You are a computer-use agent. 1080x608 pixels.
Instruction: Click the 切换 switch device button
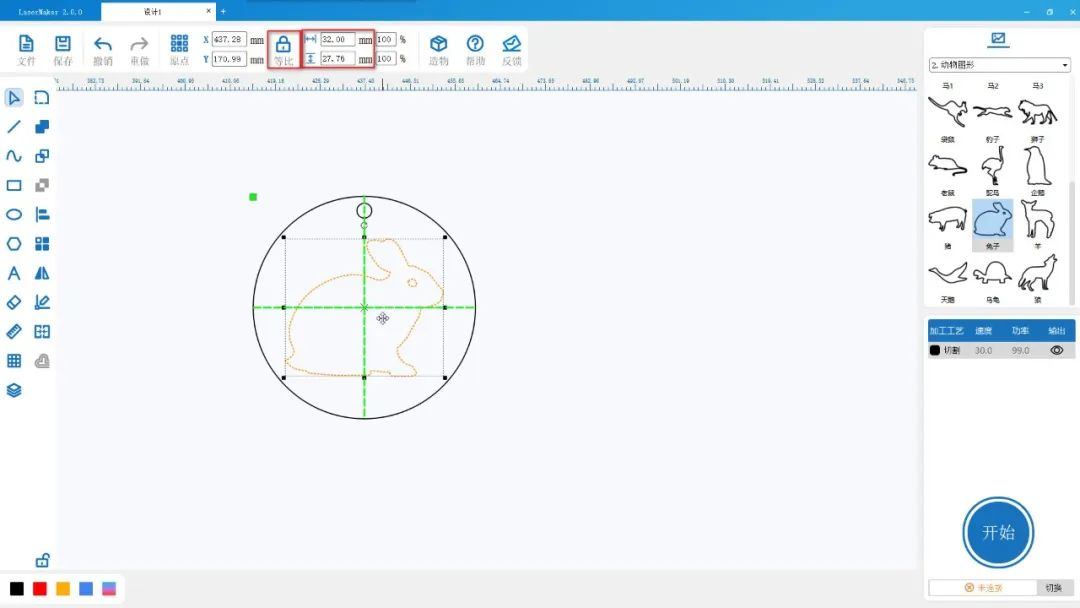click(x=1053, y=588)
